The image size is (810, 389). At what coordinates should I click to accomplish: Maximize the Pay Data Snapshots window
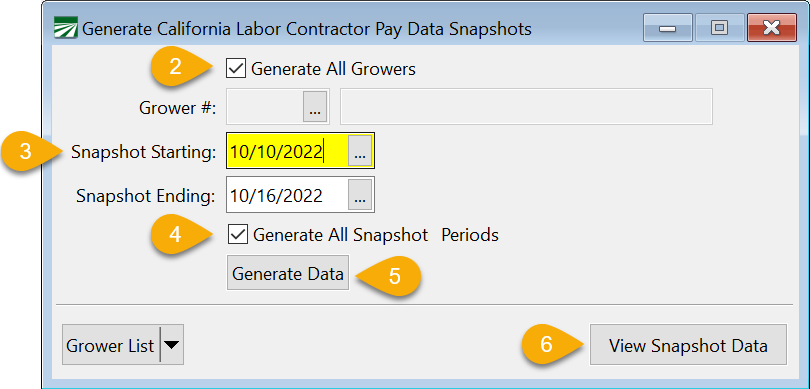(719, 28)
